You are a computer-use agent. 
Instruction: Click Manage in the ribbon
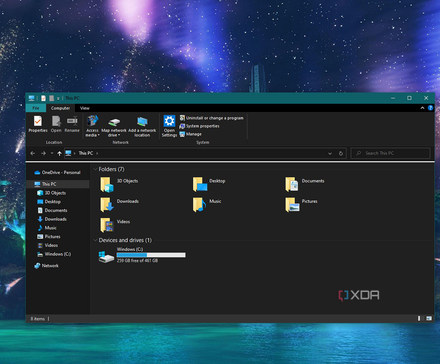pyautogui.click(x=191, y=134)
